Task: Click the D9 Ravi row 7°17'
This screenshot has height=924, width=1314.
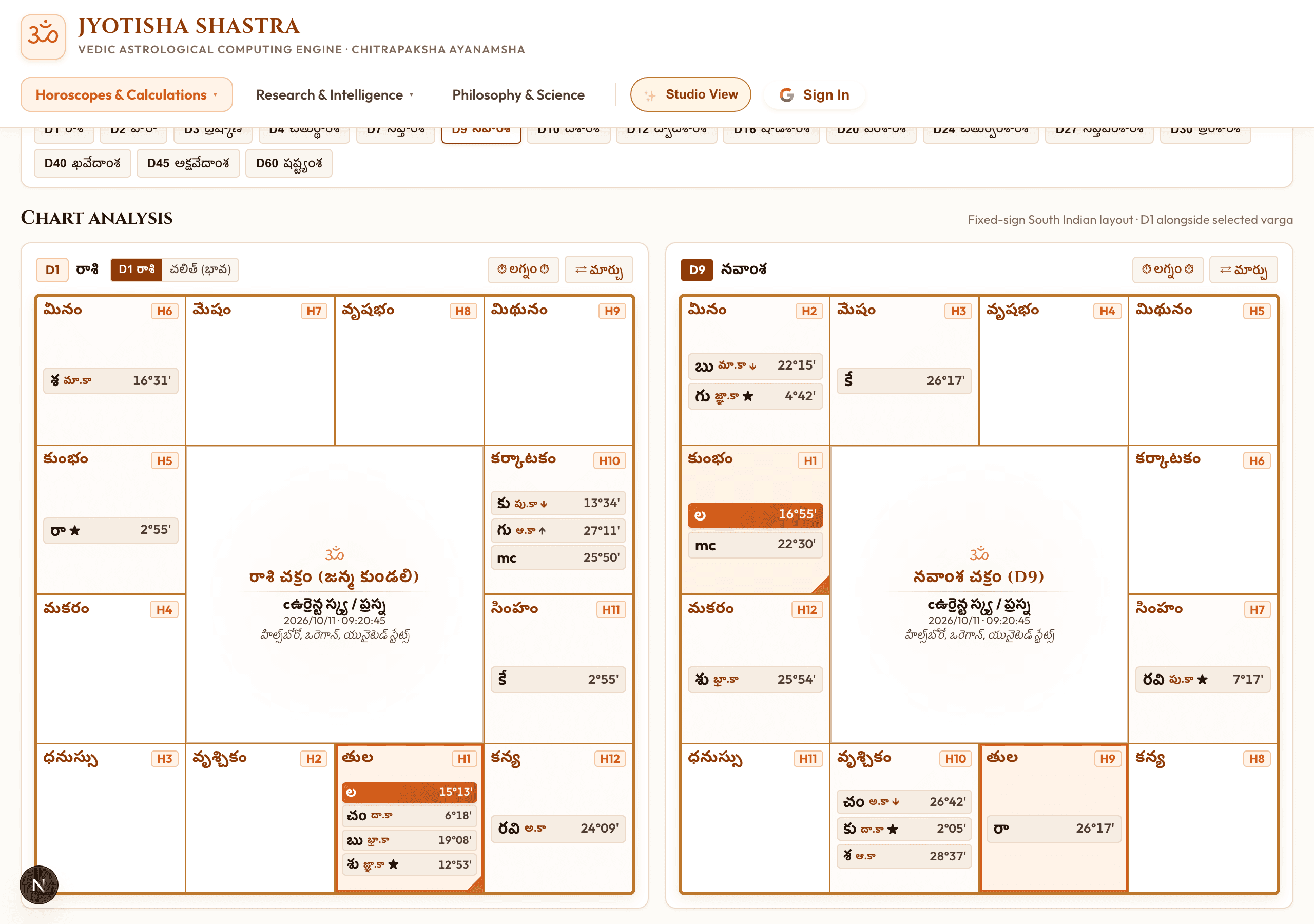Action: point(1203,680)
